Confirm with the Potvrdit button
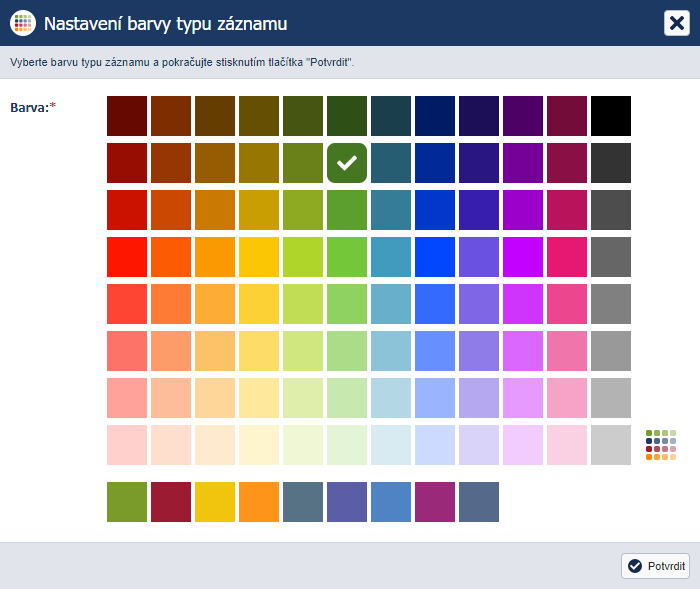Viewport: 700px width, 589px height. 655,566
